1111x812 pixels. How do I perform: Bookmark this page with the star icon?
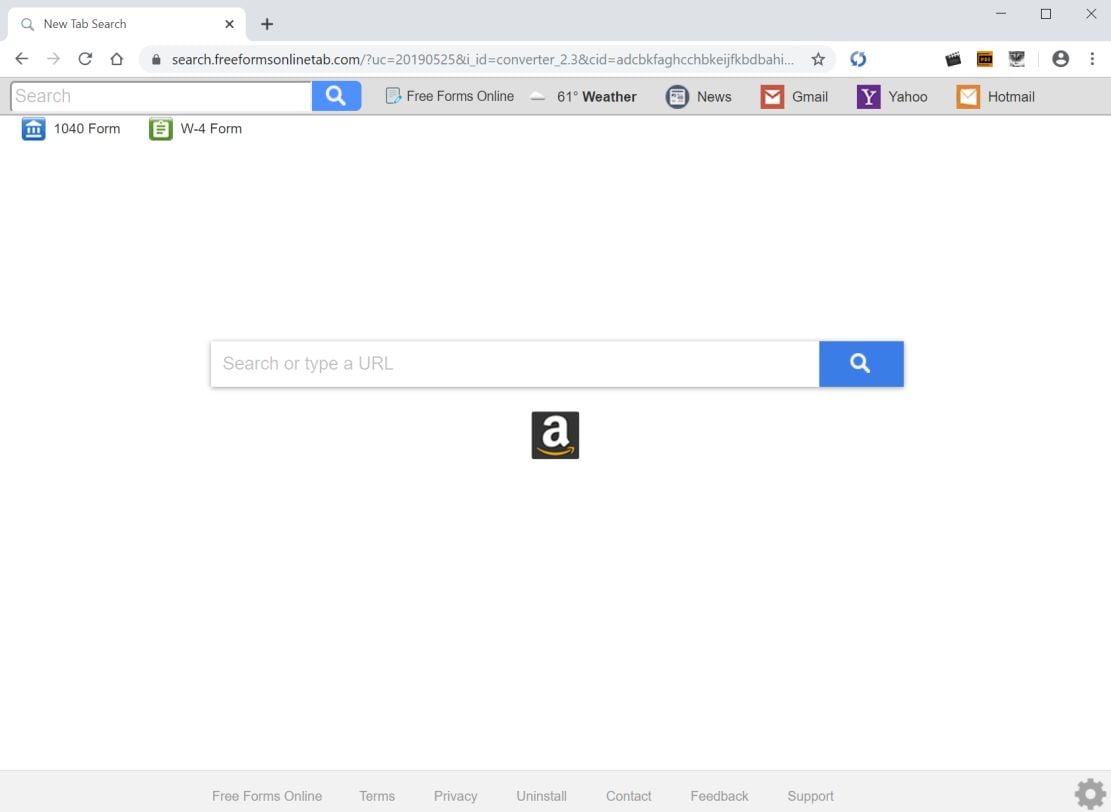(x=818, y=59)
